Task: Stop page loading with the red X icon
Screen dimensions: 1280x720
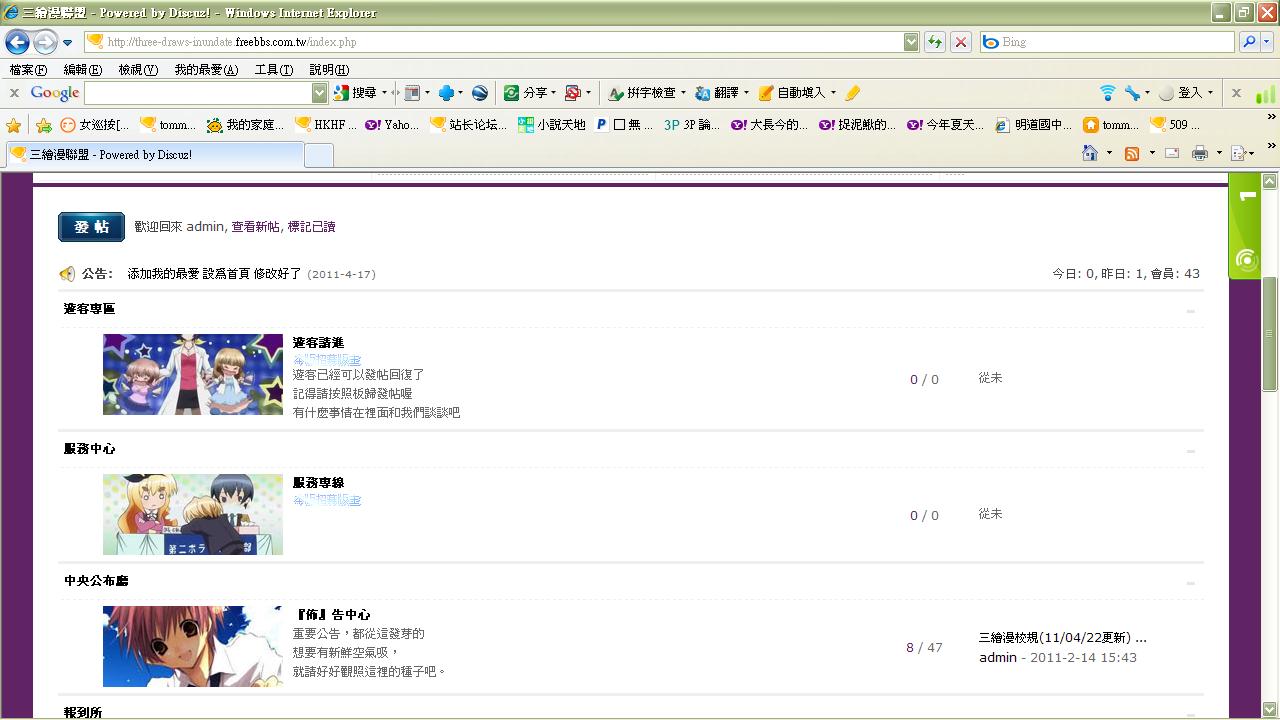Action: tap(961, 42)
